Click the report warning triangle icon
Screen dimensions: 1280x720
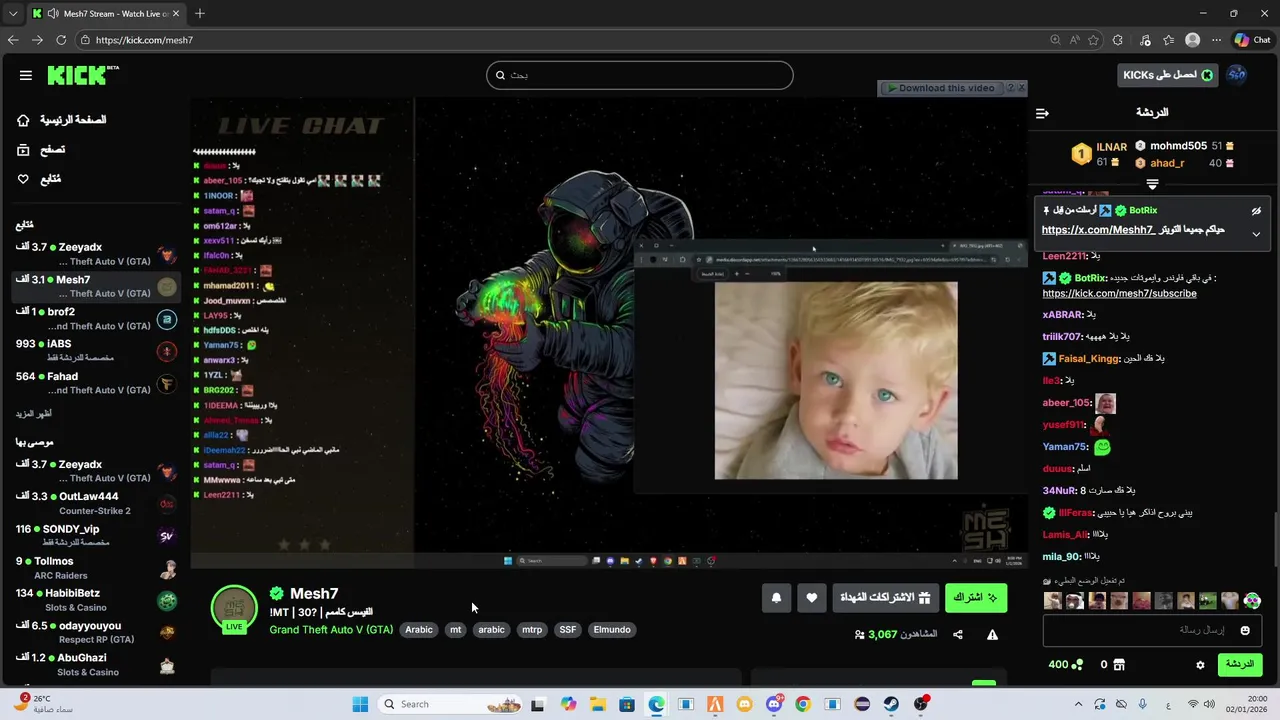(x=993, y=635)
